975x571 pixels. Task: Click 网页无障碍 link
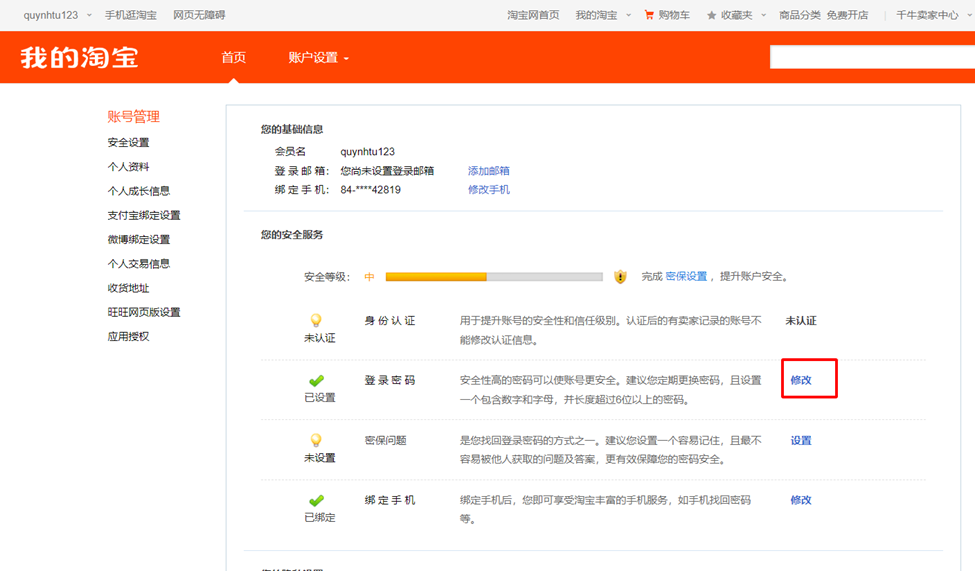[199, 15]
